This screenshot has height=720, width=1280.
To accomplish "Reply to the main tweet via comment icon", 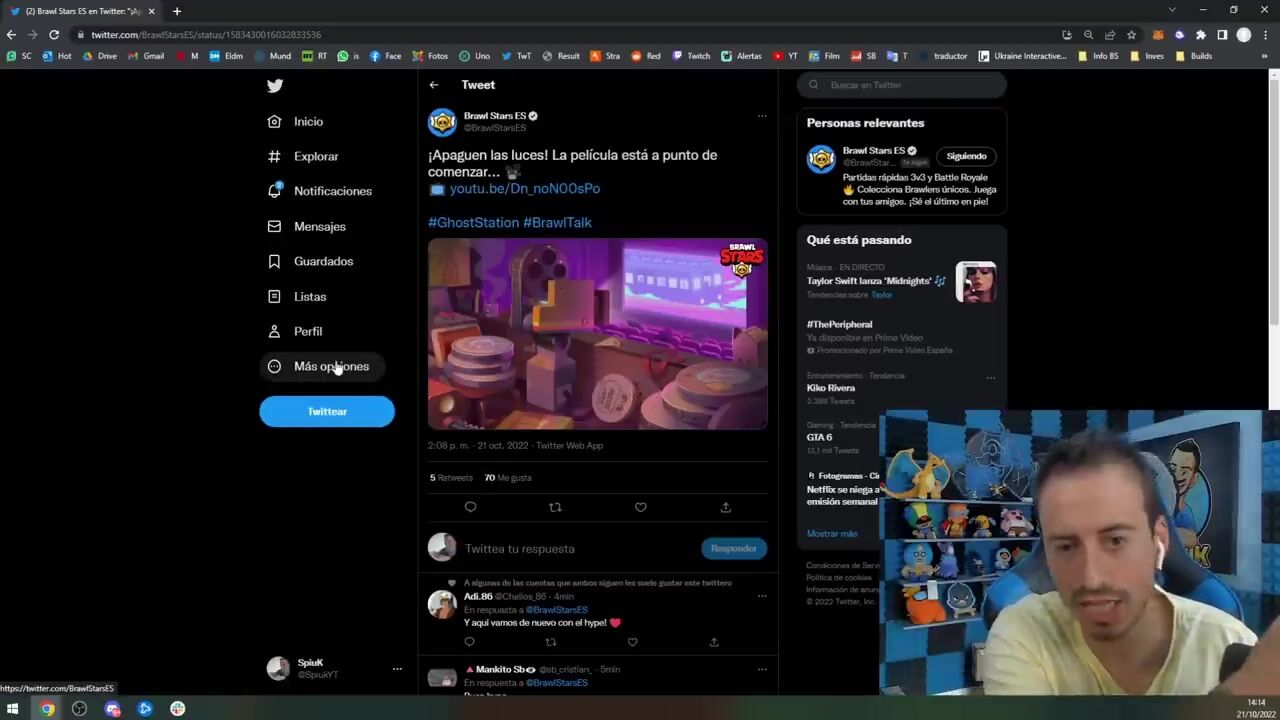I will point(470,507).
